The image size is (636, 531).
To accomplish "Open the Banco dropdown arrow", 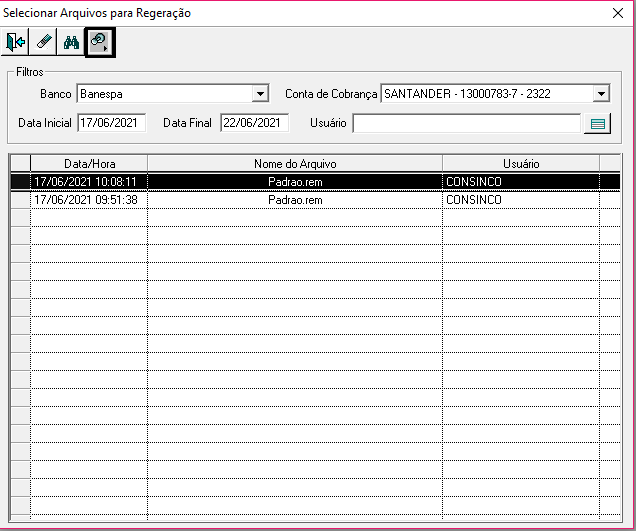I will point(260,94).
